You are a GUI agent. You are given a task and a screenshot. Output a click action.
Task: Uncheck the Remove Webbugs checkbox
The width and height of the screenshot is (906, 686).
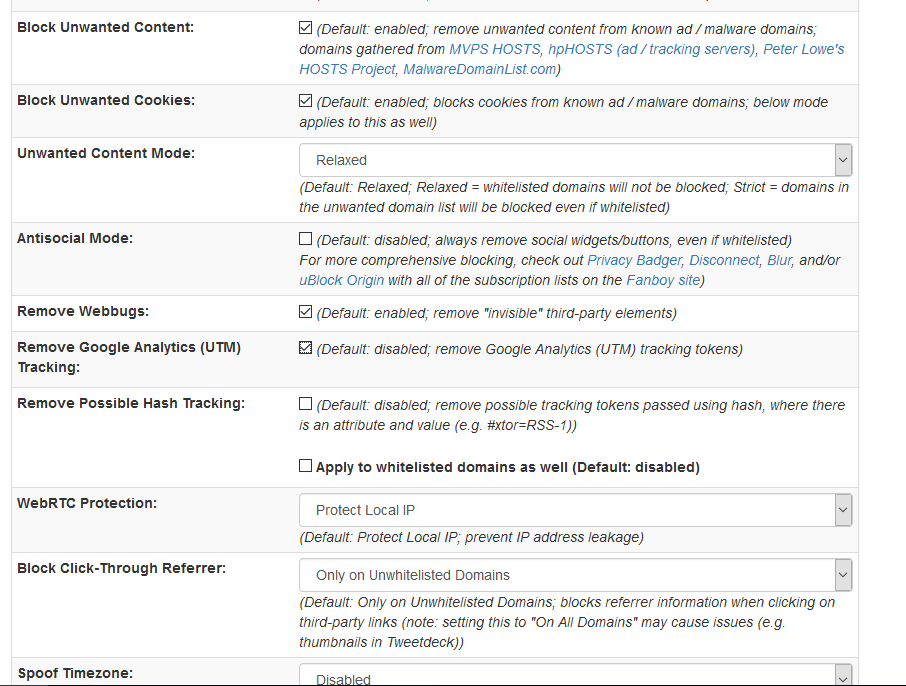click(x=306, y=312)
